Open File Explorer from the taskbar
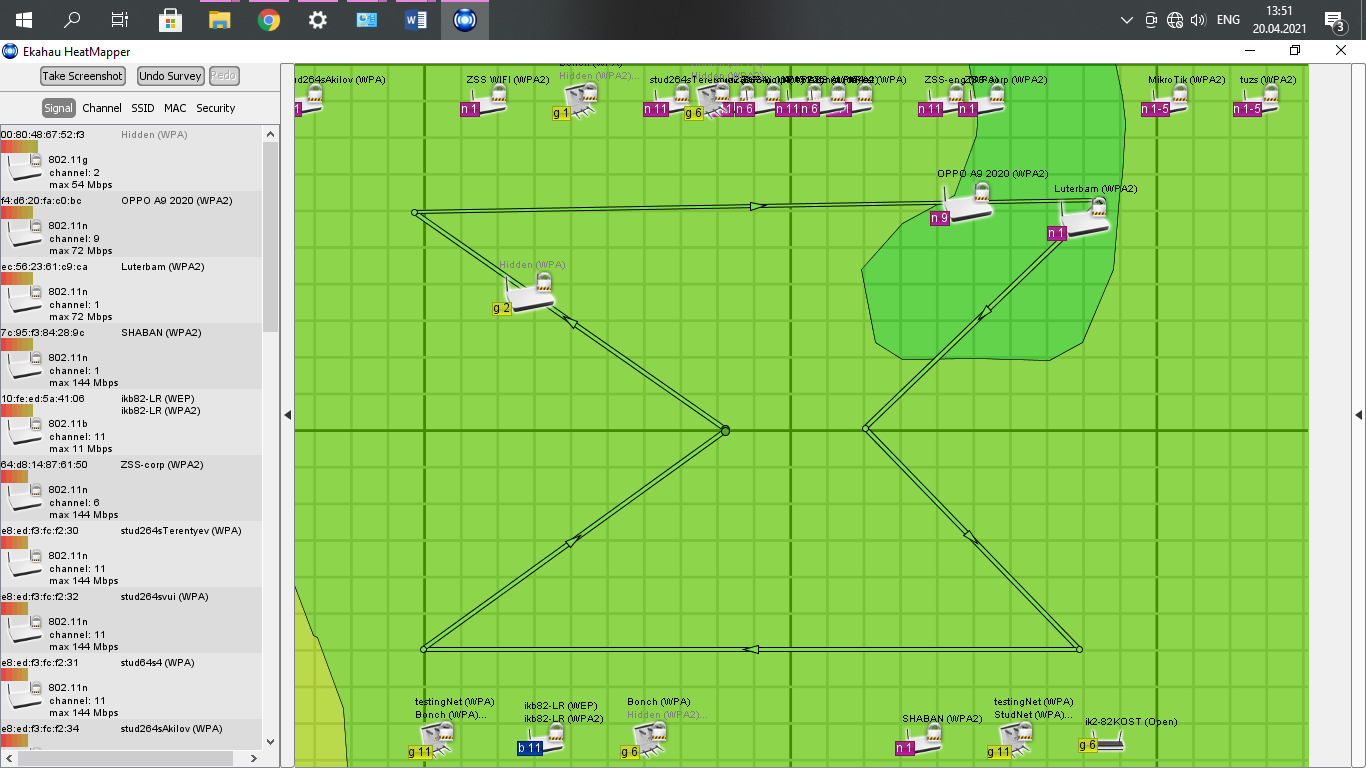Image resolution: width=1366 pixels, height=768 pixels. (x=219, y=19)
